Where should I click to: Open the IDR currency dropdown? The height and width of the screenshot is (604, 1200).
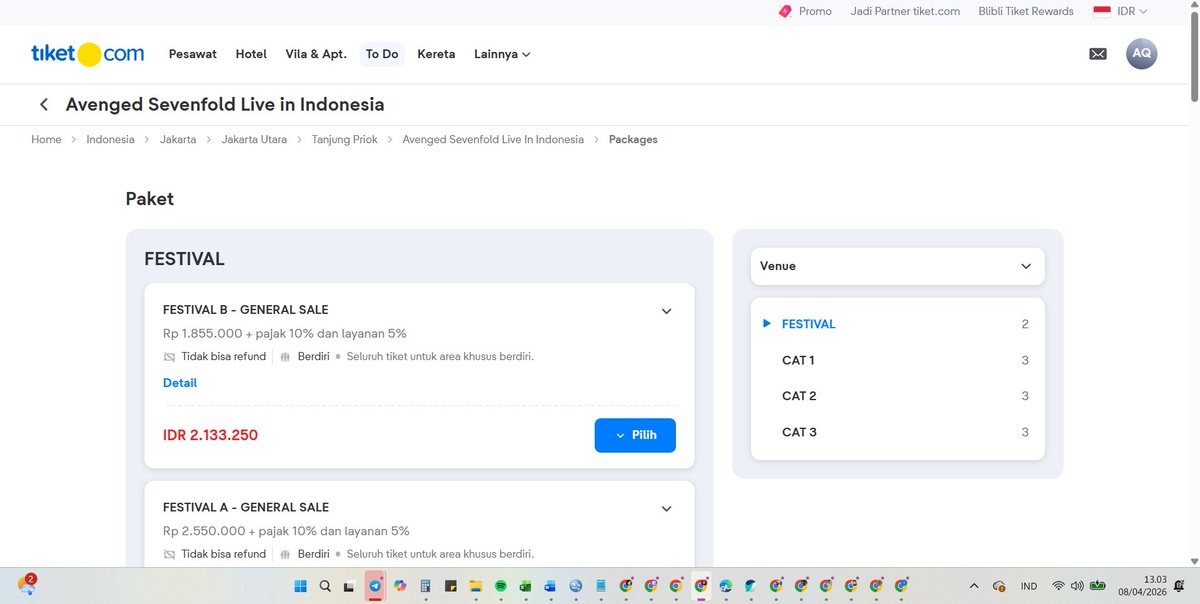1121,11
